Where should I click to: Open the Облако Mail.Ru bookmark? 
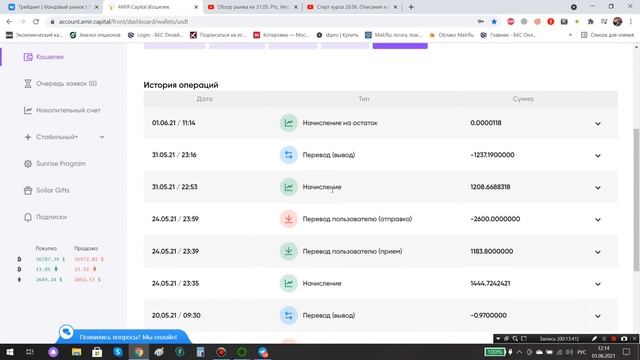[451, 35]
